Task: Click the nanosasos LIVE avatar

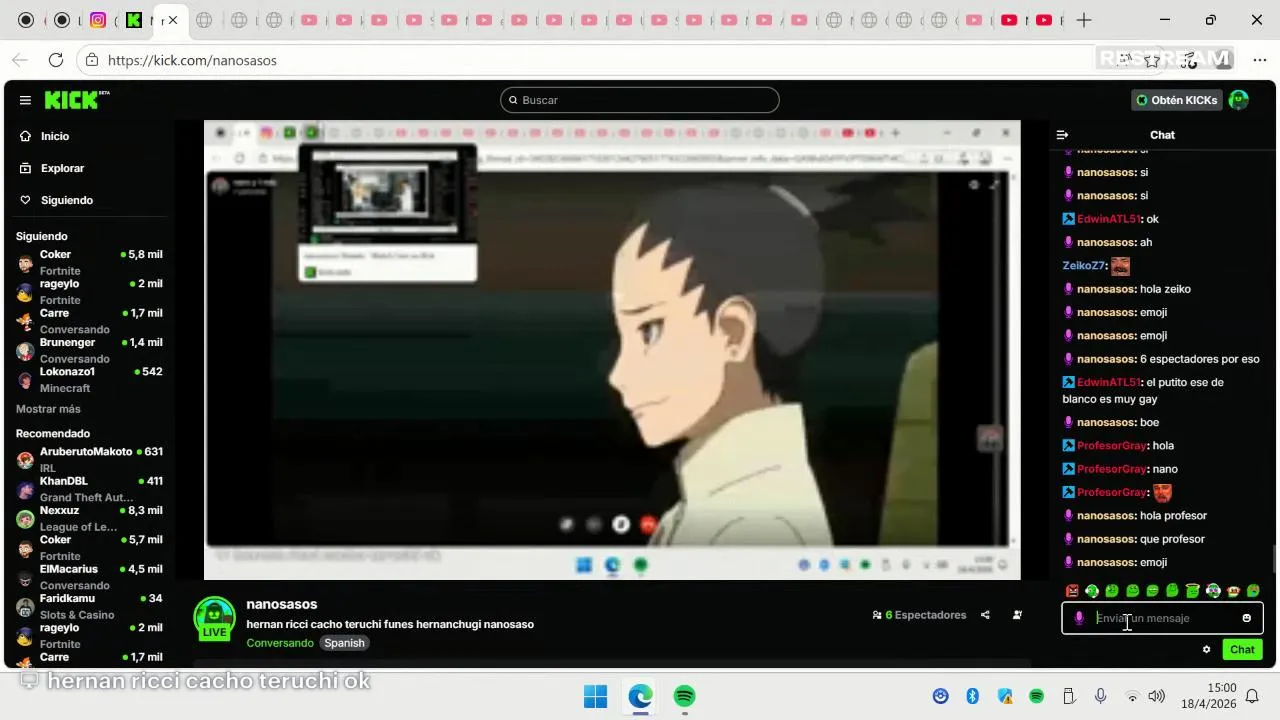Action: tap(214, 619)
